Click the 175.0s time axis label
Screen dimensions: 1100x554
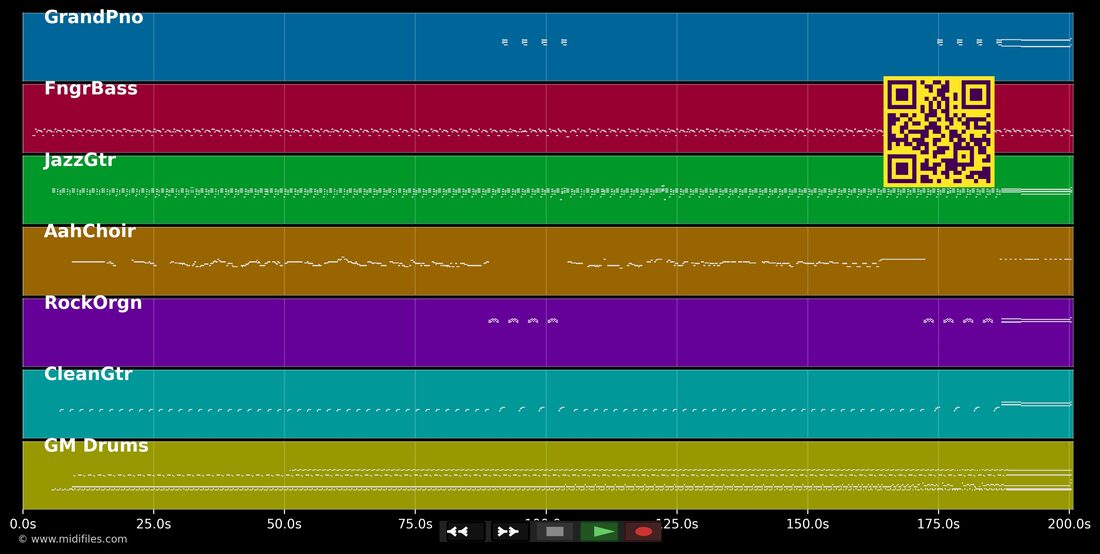[938, 524]
